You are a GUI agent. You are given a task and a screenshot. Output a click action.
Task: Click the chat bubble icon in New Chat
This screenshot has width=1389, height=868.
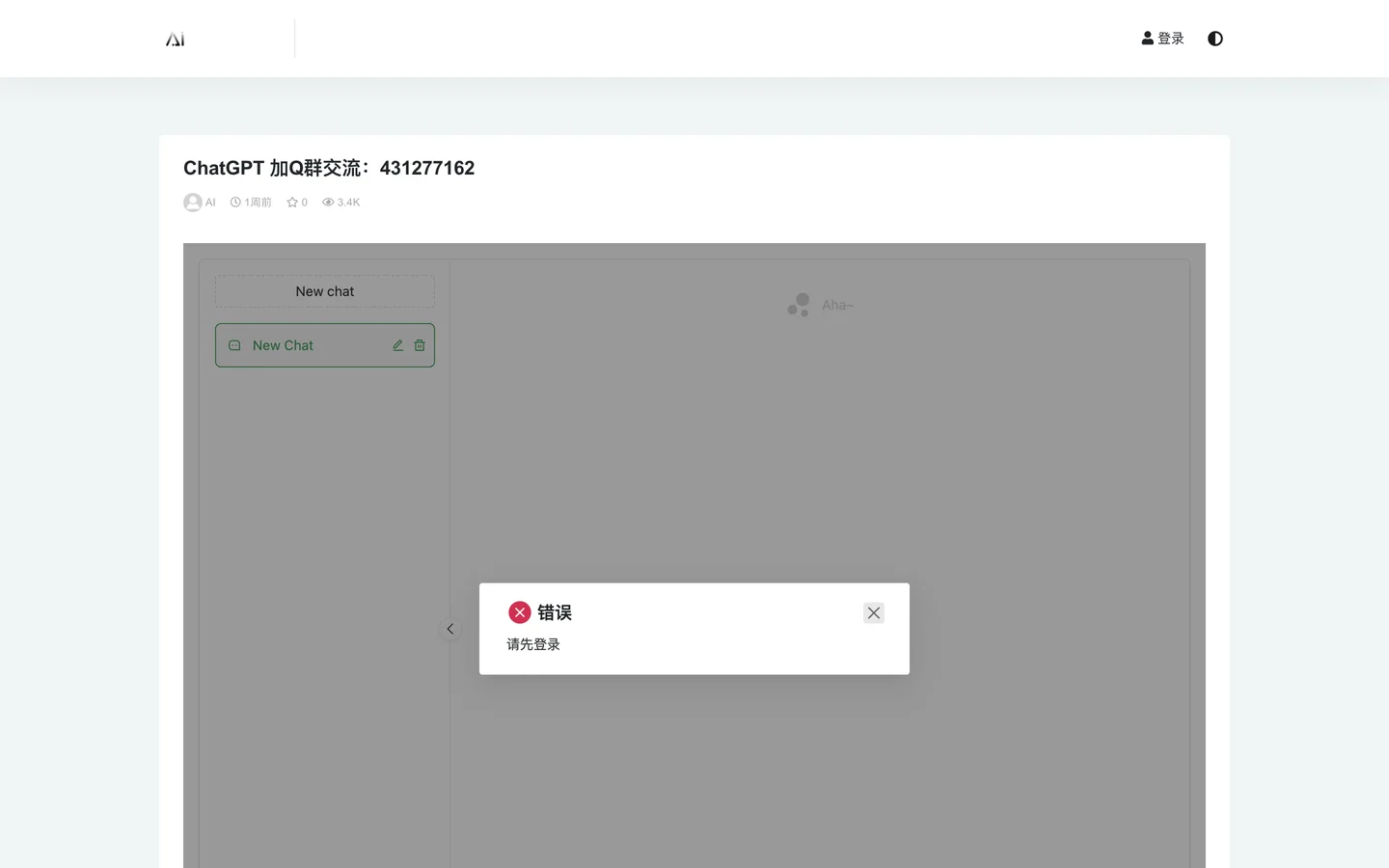[234, 345]
